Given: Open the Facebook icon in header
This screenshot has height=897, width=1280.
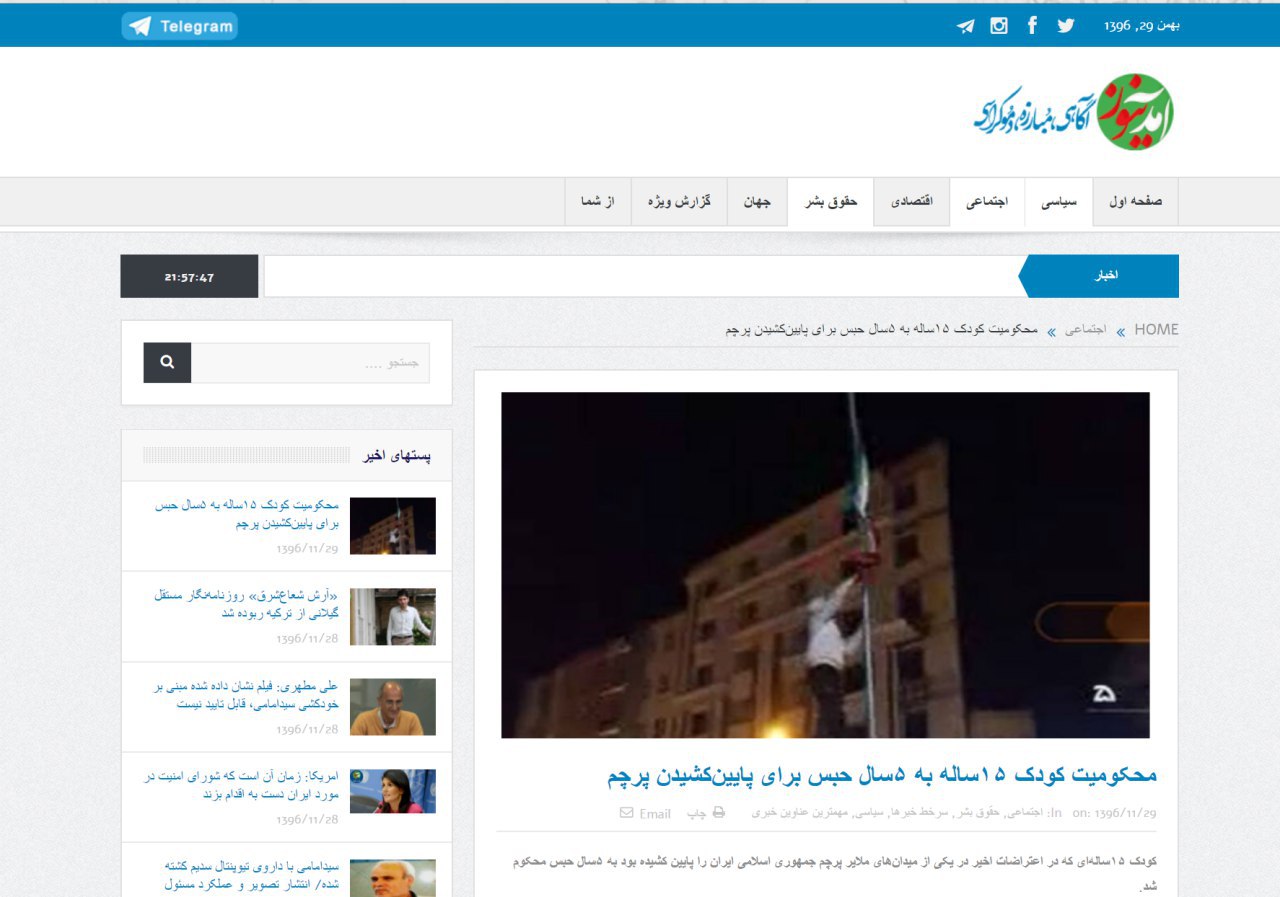Looking at the screenshot, I should [1032, 26].
